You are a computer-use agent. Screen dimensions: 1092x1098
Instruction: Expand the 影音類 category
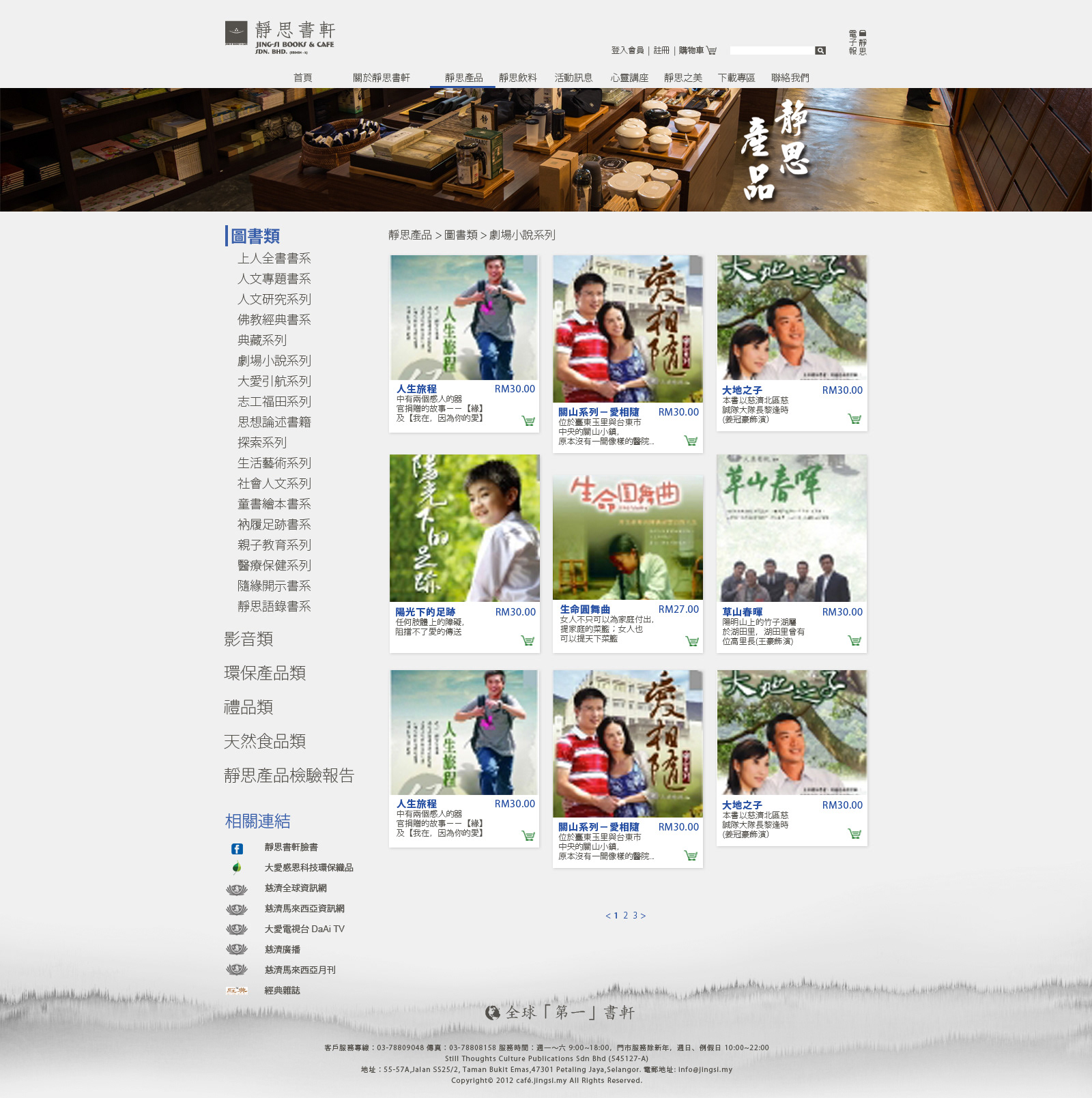coord(248,639)
